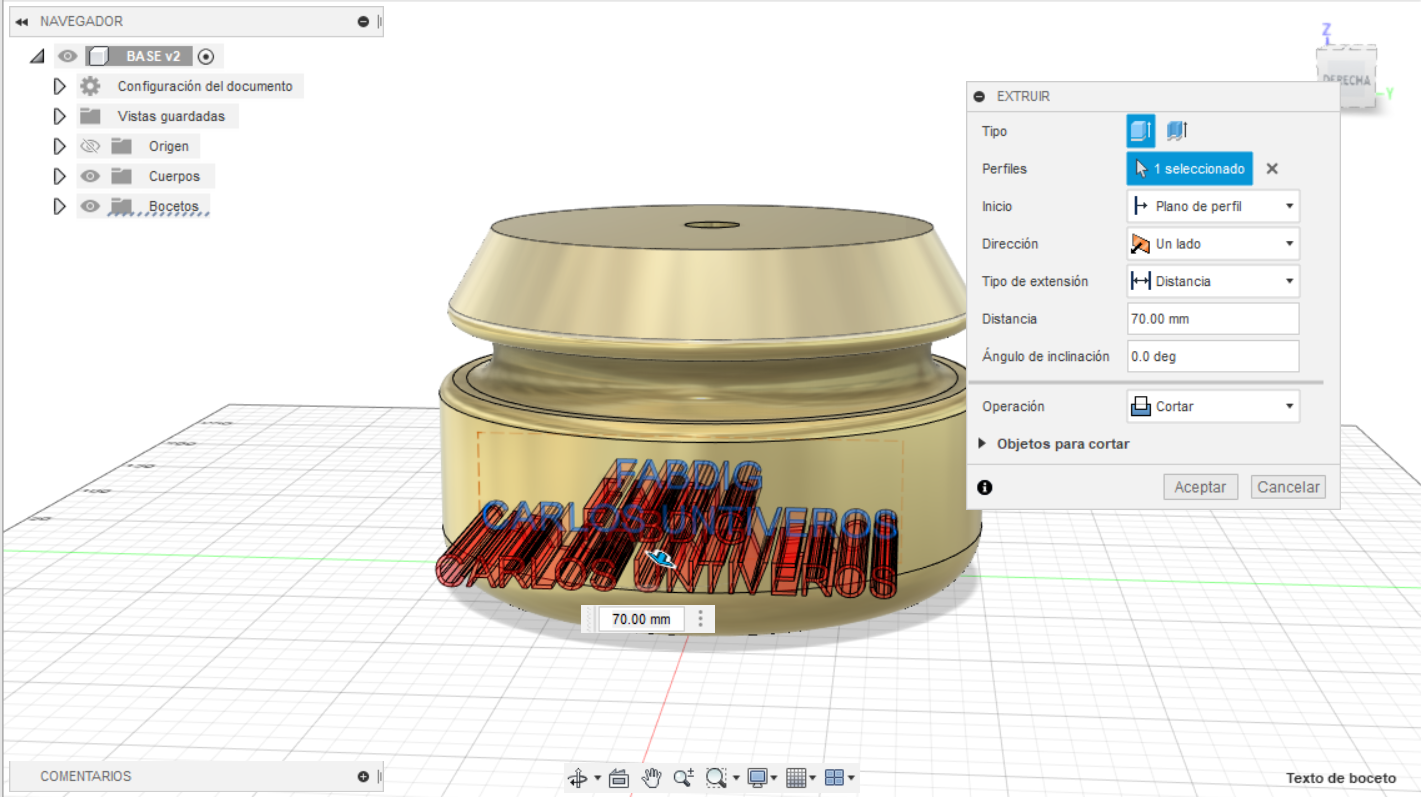Hide the Bocetos folder

[90, 206]
